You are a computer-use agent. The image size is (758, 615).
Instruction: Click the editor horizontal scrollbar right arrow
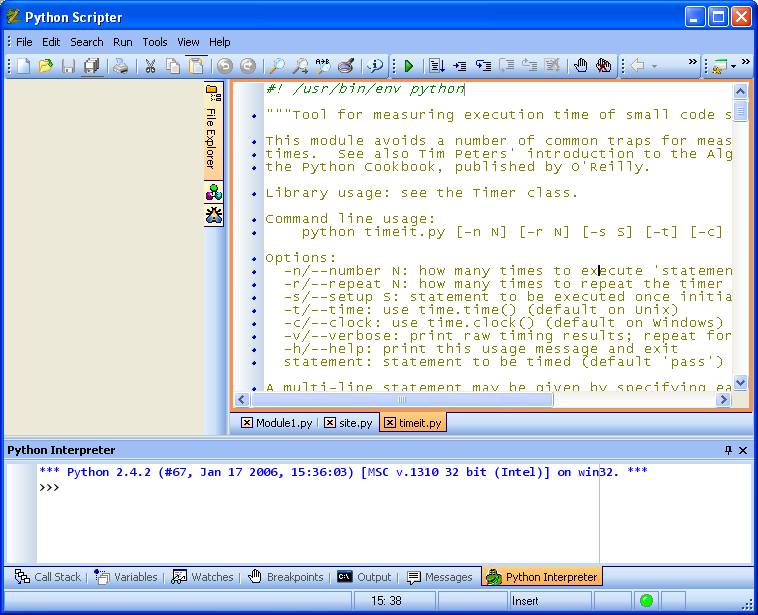723,399
